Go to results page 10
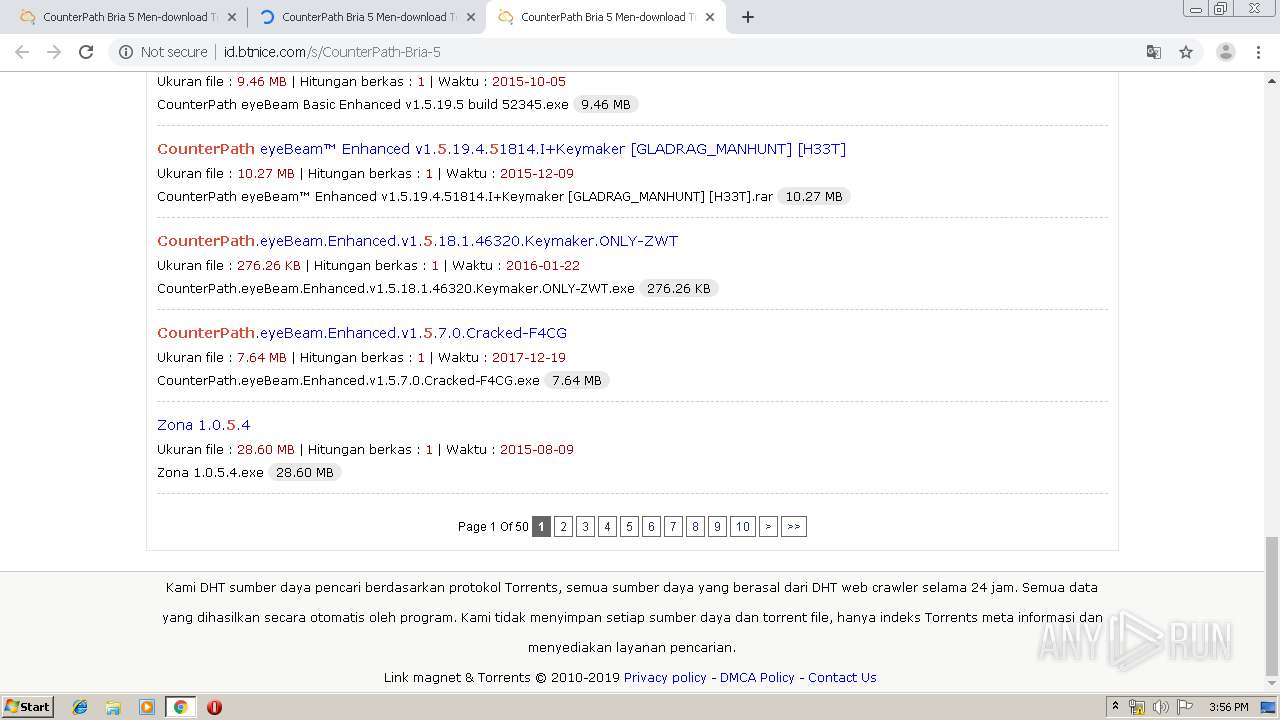Viewport: 1280px width, 720px height. click(742, 526)
